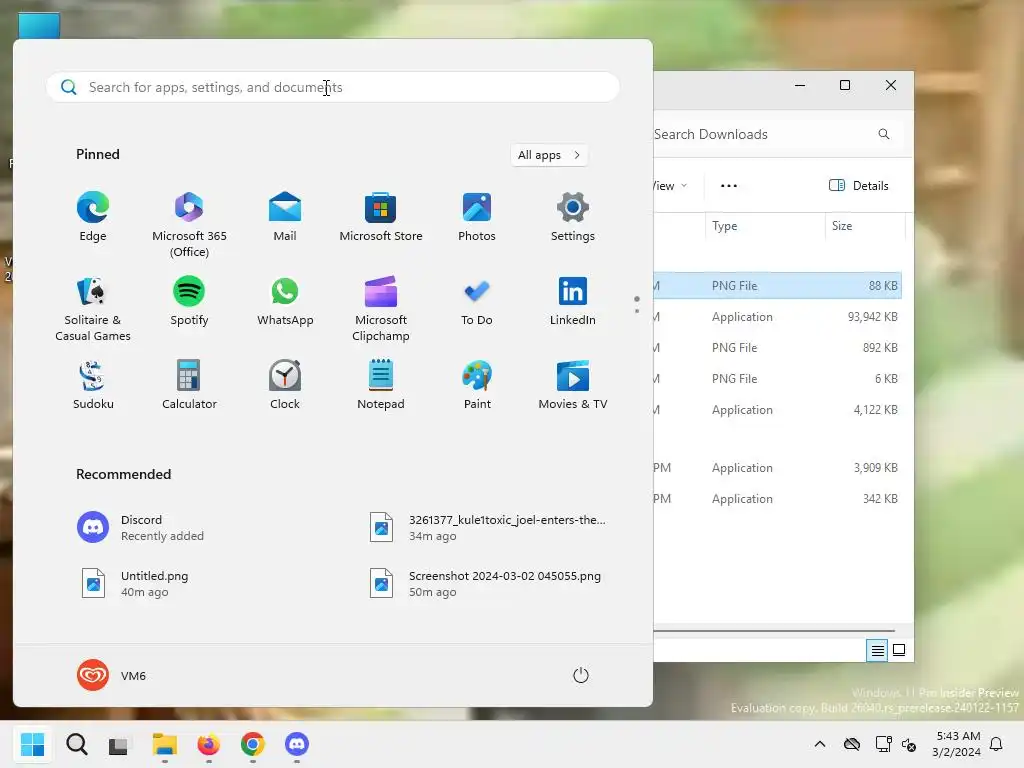Click Explorer's horizontal scrollbar
This screenshot has width=1024, height=768.
click(774, 631)
